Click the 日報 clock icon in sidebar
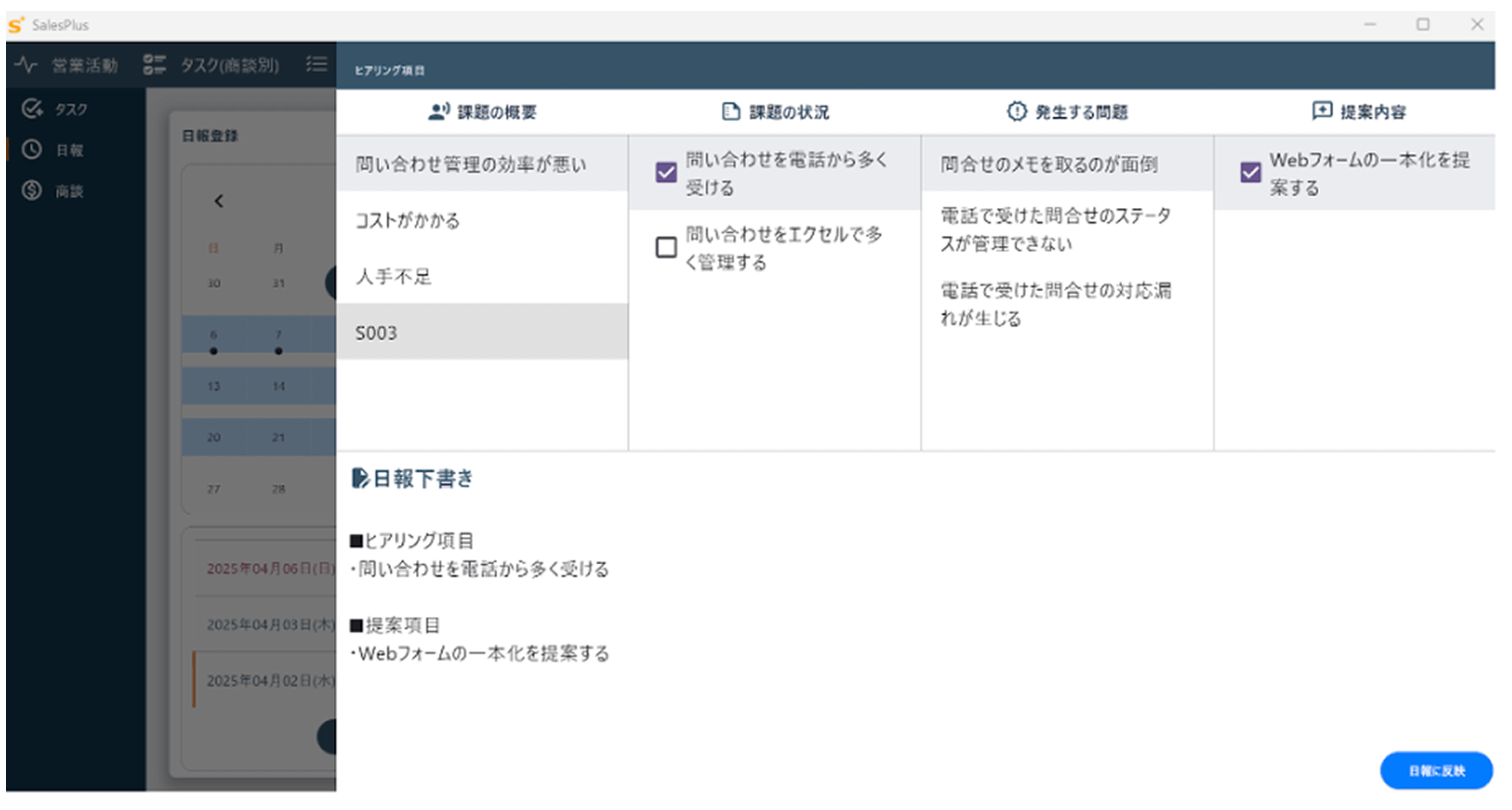This screenshot has width=1512, height=810. [x=32, y=150]
